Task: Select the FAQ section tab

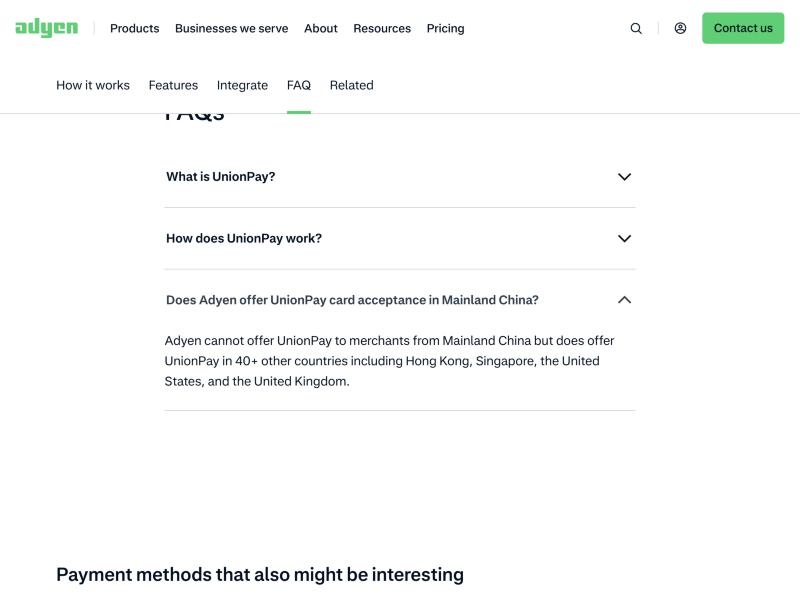Action: coord(299,85)
